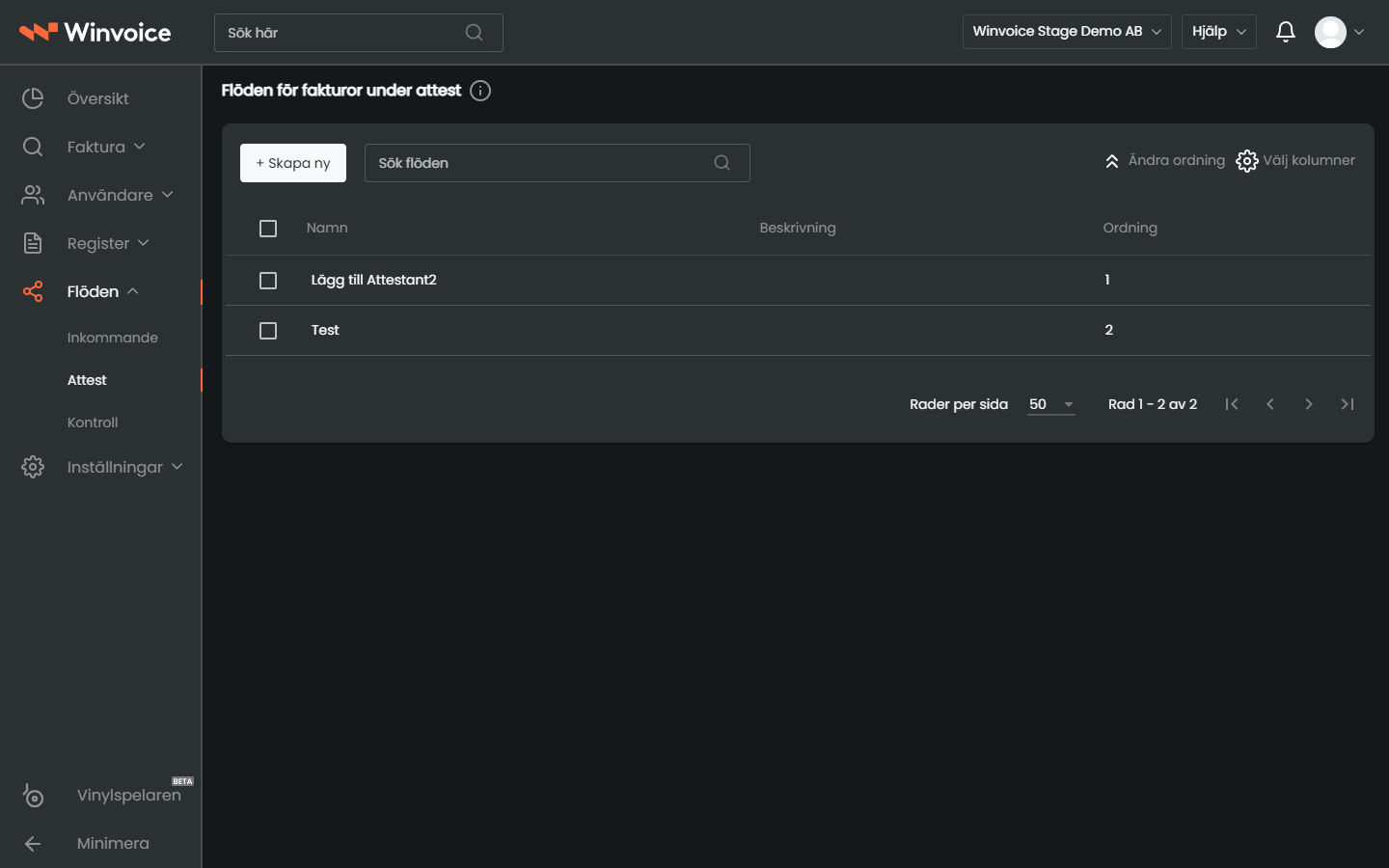Go to the next page of rows
The height and width of the screenshot is (868, 1389).
1309,404
